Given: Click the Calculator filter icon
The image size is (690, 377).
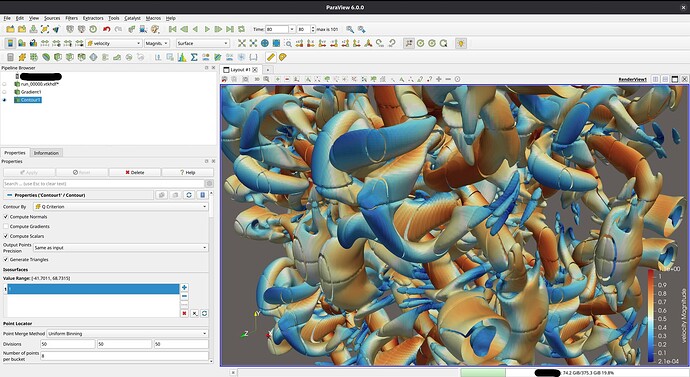Looking at the screenshot, I should [x=10, y=57].
